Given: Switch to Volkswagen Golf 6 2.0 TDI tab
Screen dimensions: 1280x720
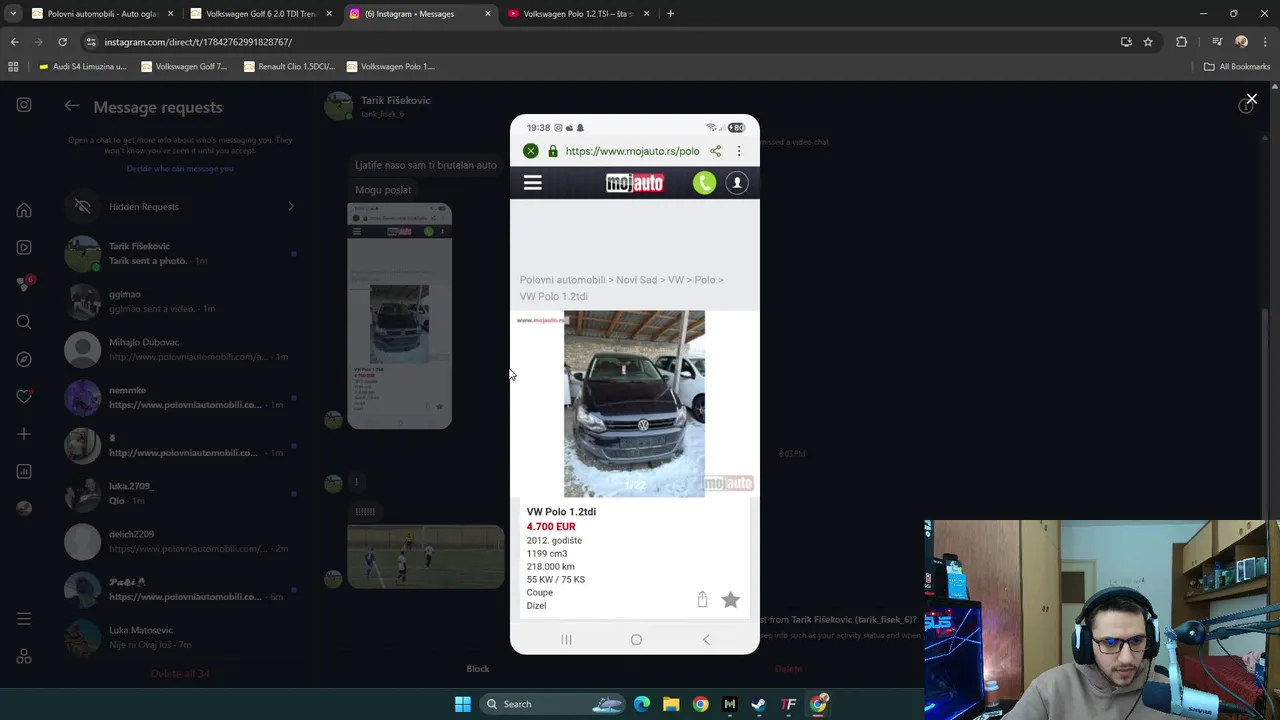Looking at the screenshot, I should [x=261, y=13].
